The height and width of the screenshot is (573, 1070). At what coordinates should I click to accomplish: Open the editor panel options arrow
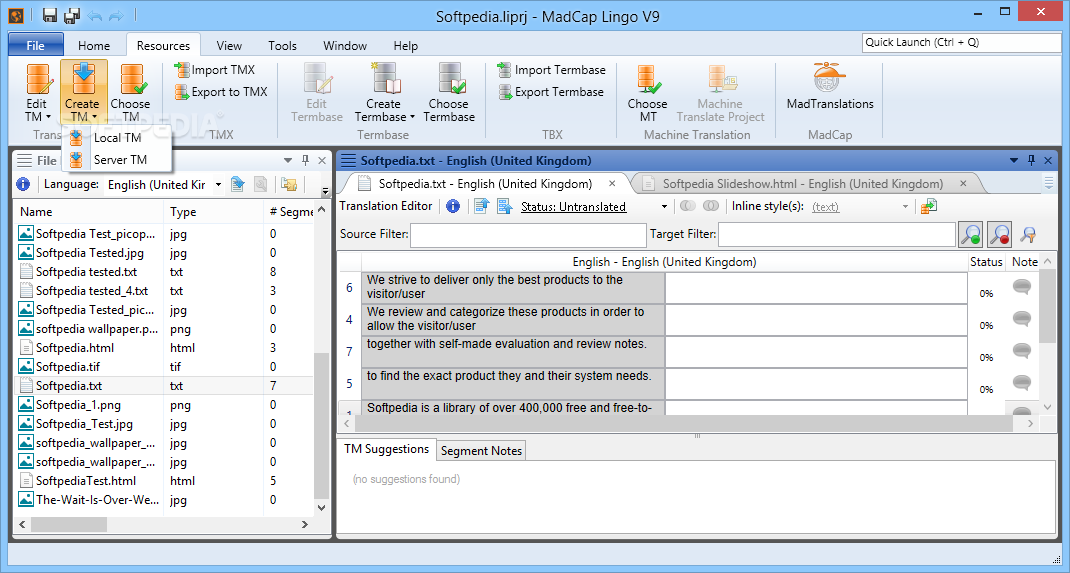(1014, 160)
